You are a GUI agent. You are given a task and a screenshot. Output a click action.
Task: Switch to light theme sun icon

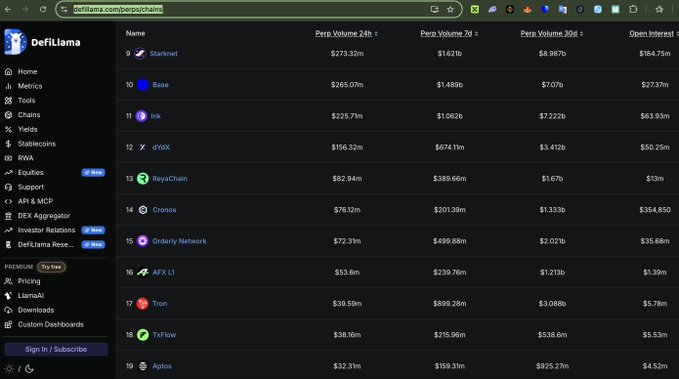click(x=9, y=369)
